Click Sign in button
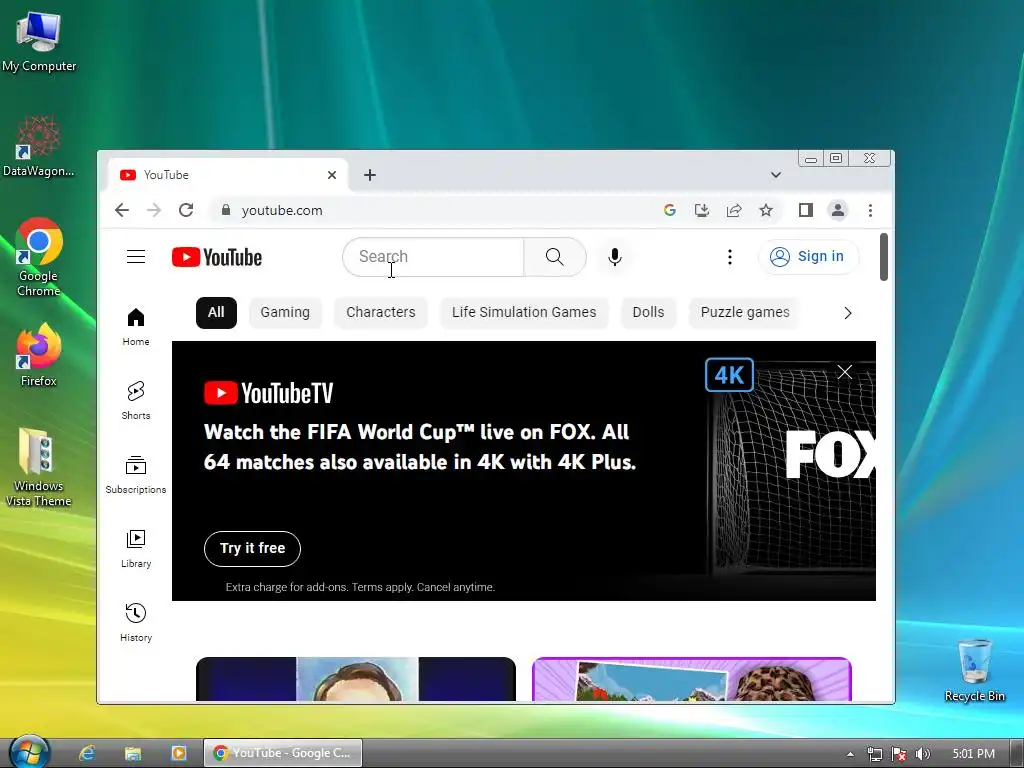 tap(808, 257)
